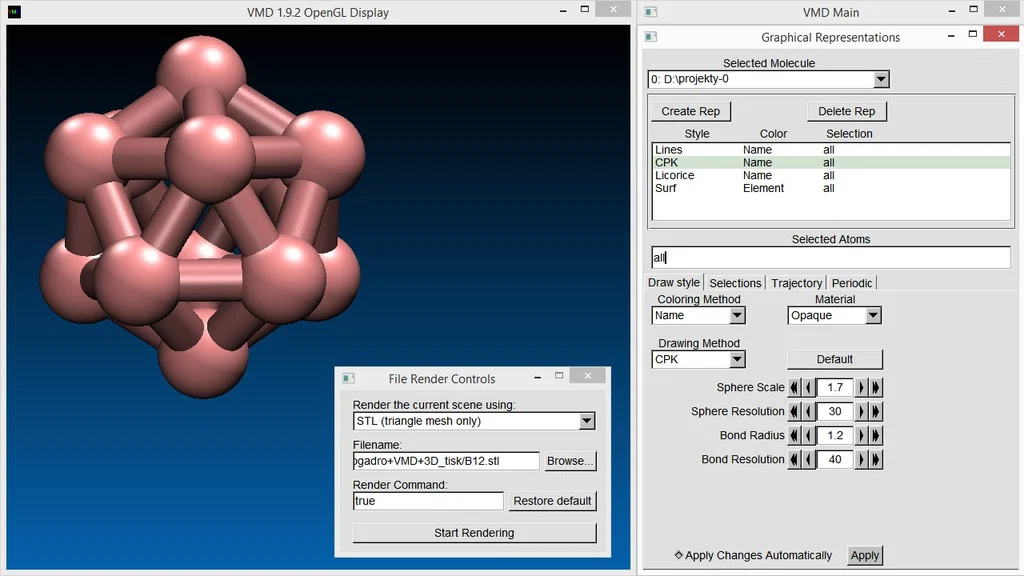1024x576 pixels.
Task: Switch to the Trajectory tab
Action: pyautogui.click(x=796, y=283)
